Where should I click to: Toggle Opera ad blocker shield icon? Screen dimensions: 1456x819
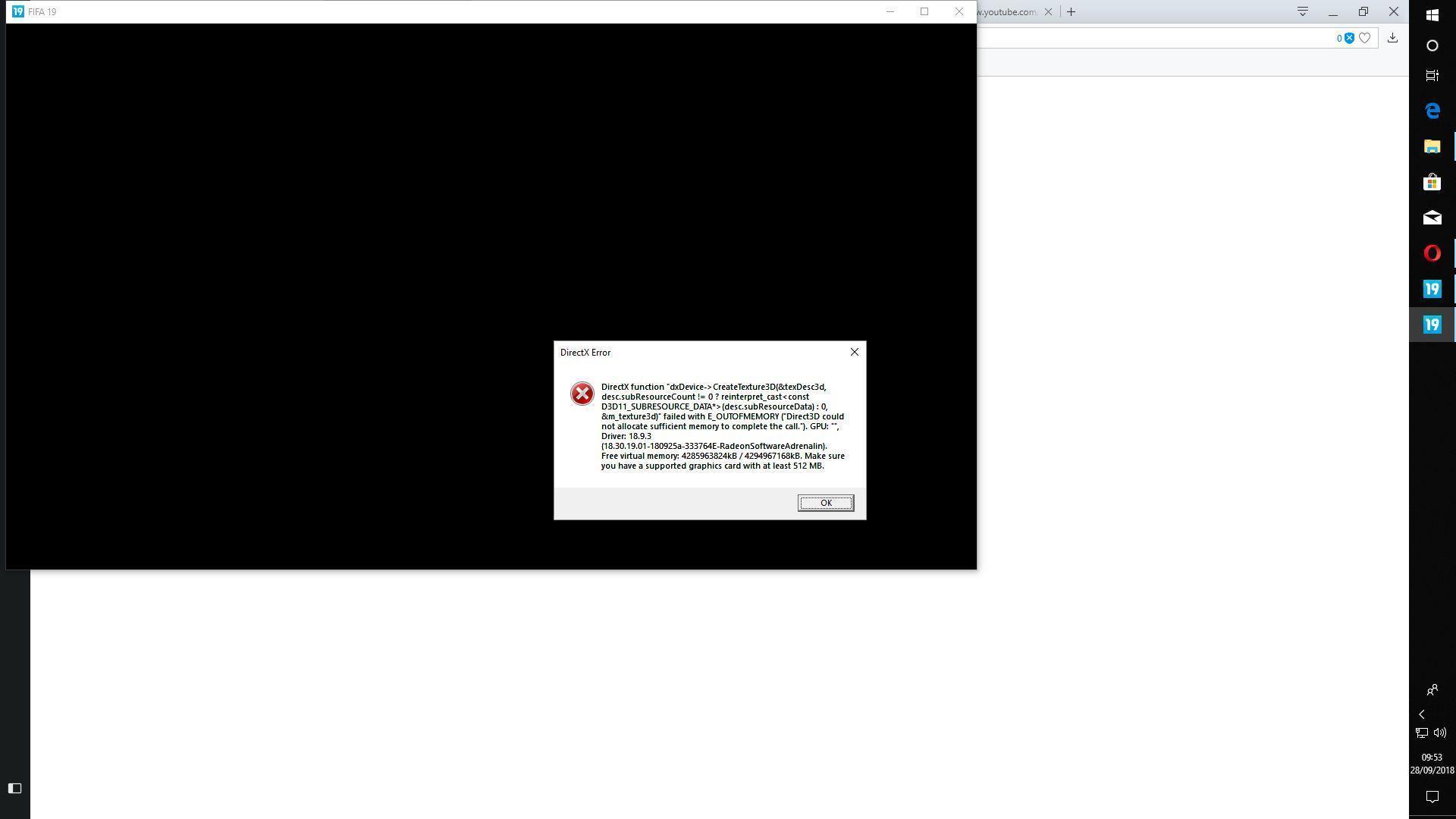click(1349, 38)
